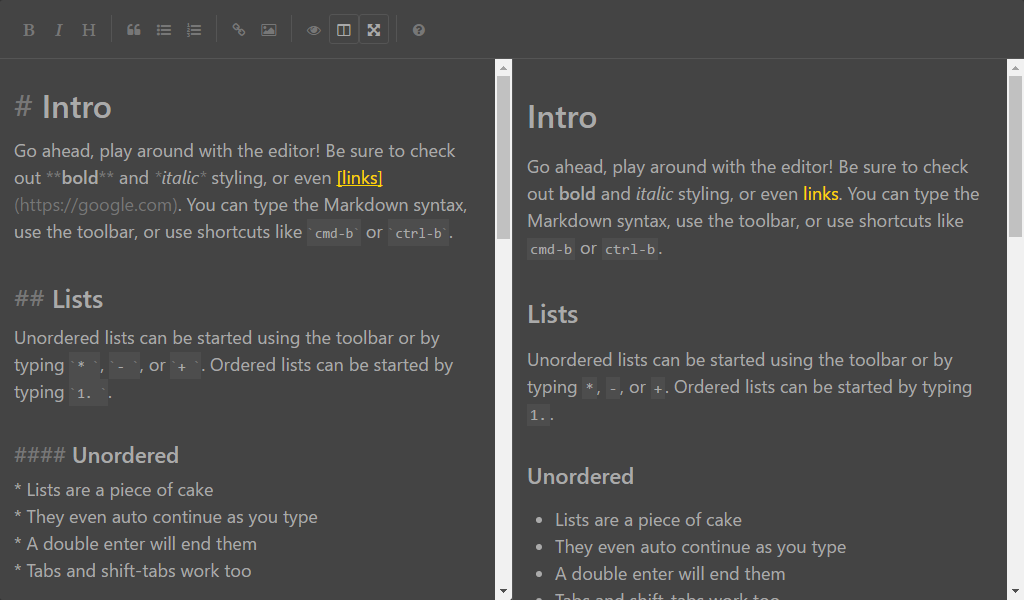
Task: Toggle bold formatting in the toolbar
Action: [29, 30]
